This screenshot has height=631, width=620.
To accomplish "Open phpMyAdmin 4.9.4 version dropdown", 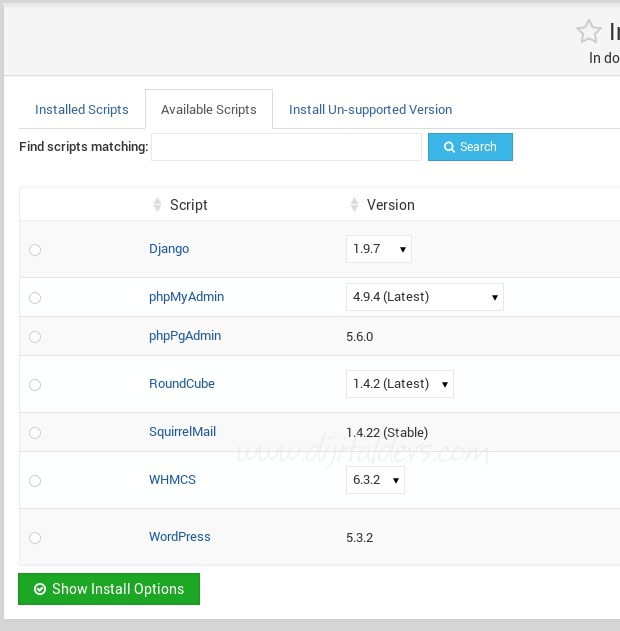I will [x=424, y=297].
